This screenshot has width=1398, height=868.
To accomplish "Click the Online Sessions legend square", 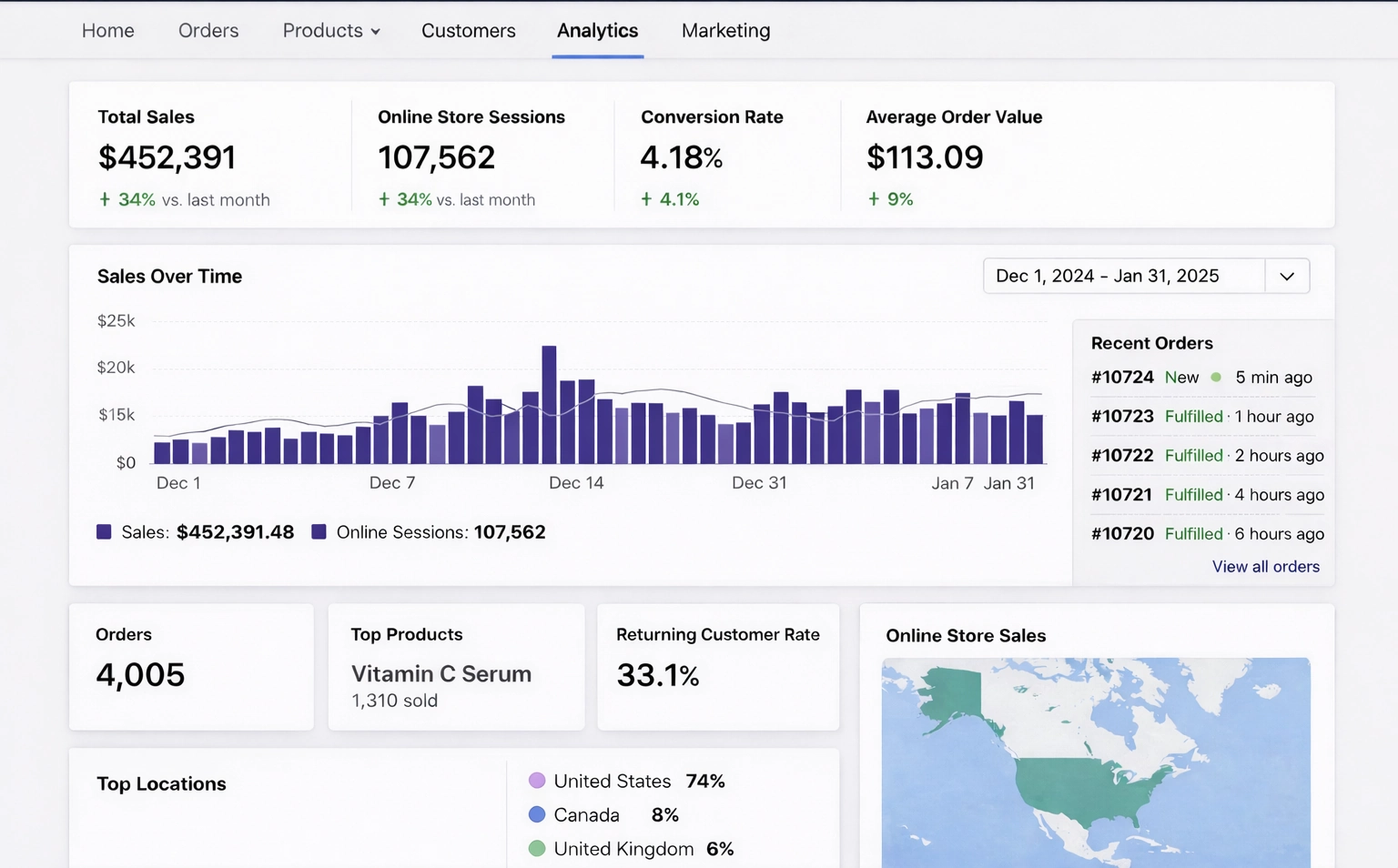I will pos(318,531).
